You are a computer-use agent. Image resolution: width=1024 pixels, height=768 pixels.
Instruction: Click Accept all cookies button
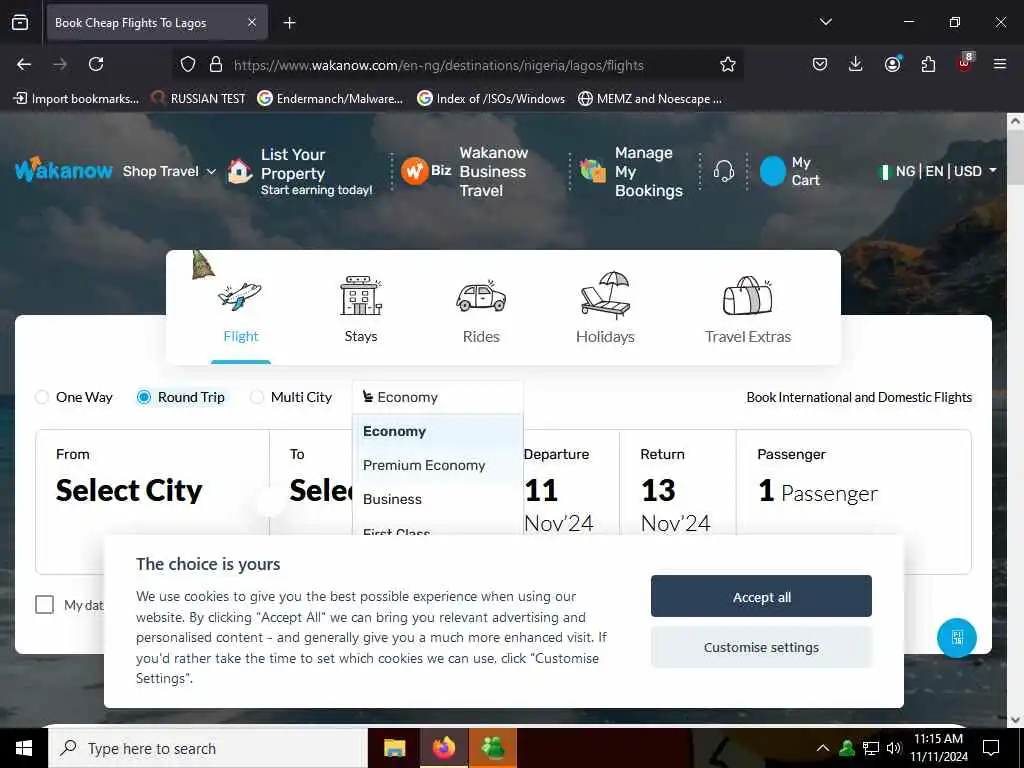761,596
